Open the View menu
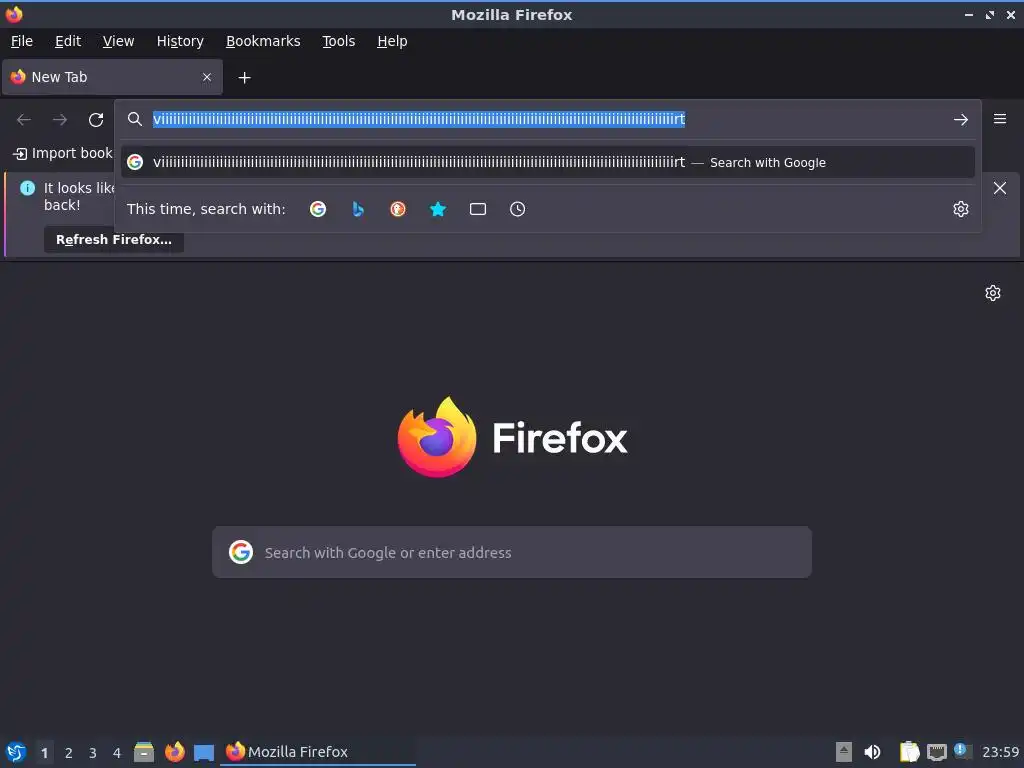This screenshot has height=768, width=1024. [118, 41]
